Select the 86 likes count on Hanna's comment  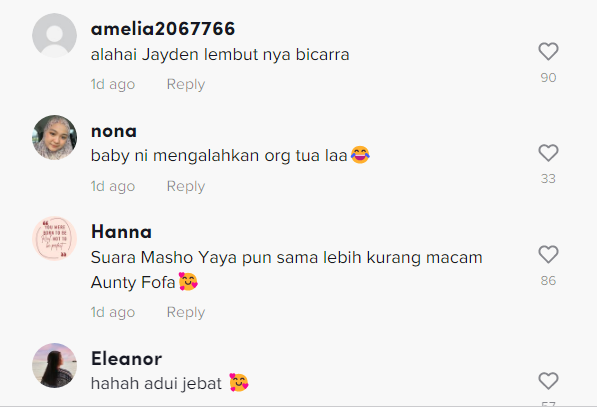pos(548,281)
